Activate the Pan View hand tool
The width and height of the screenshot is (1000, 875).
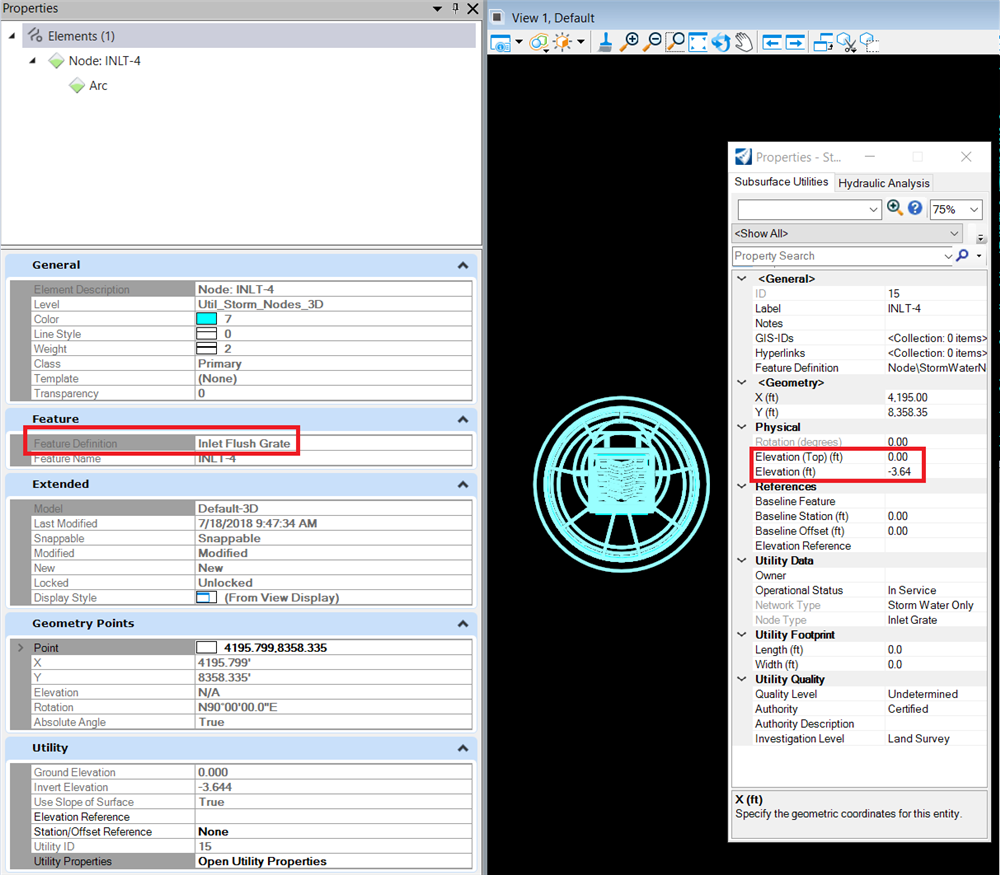coord(743,43)
